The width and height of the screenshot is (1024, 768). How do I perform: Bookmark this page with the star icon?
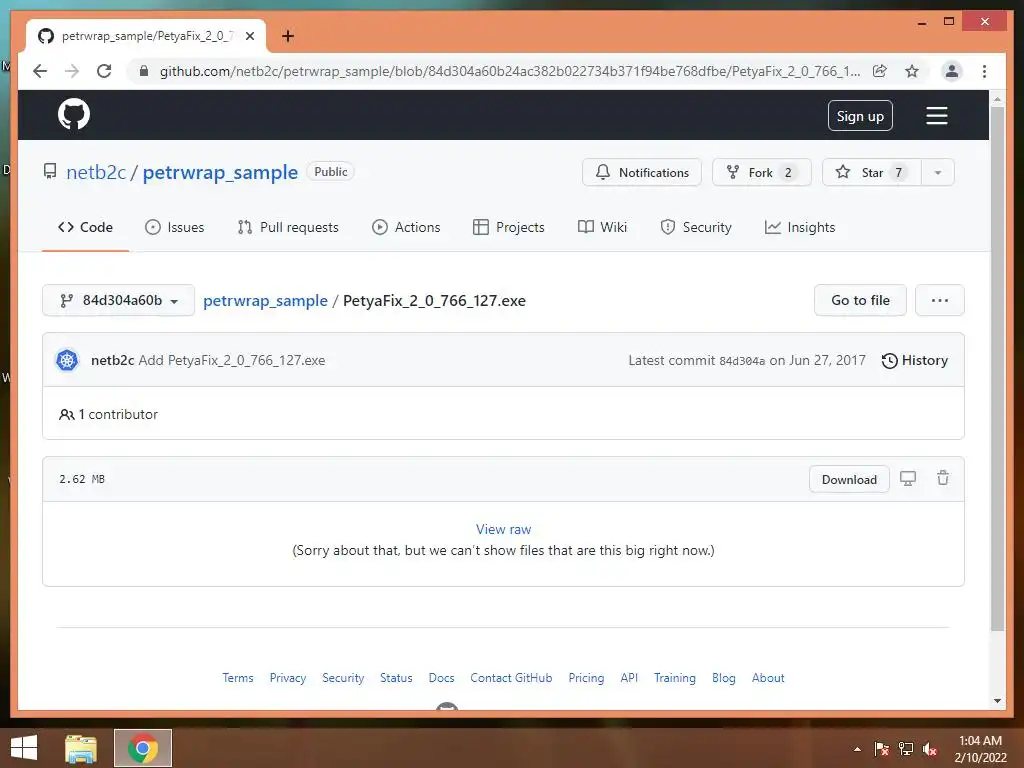[912, 71]
